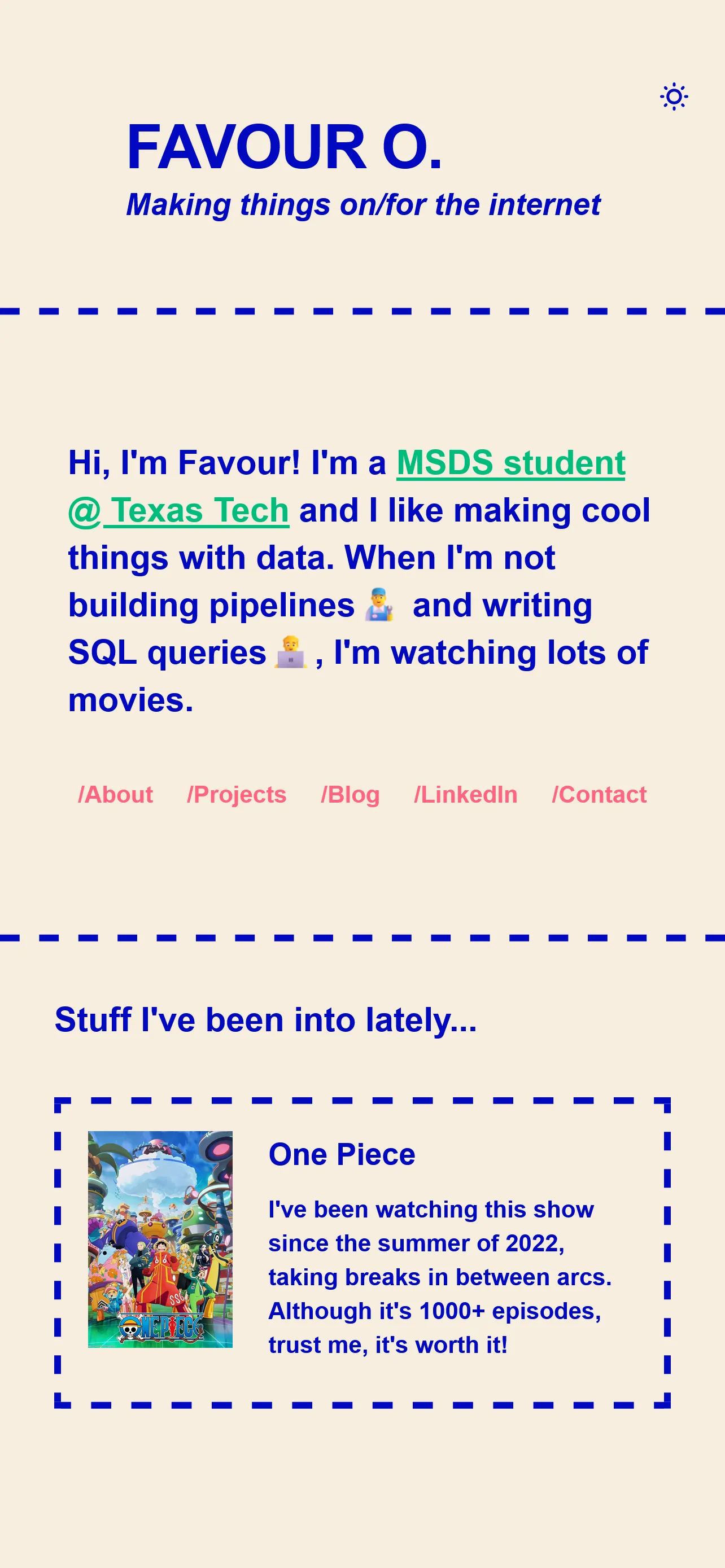This screenshot has height=1568, width=725.
Task: Follow the @ Texas Tech link
Action: point(178,510)
